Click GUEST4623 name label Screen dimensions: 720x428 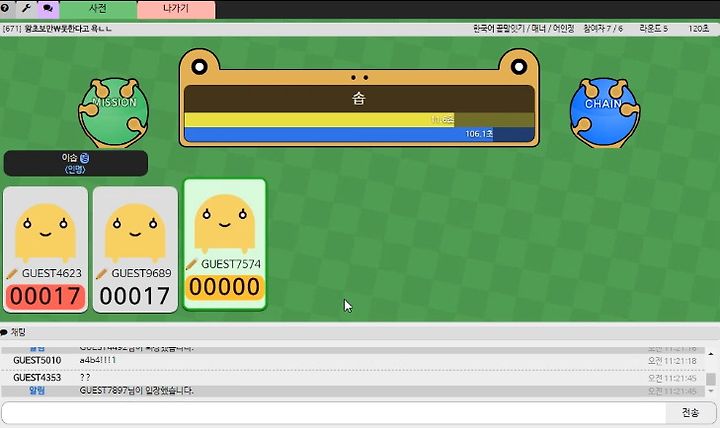pos(51,273)
